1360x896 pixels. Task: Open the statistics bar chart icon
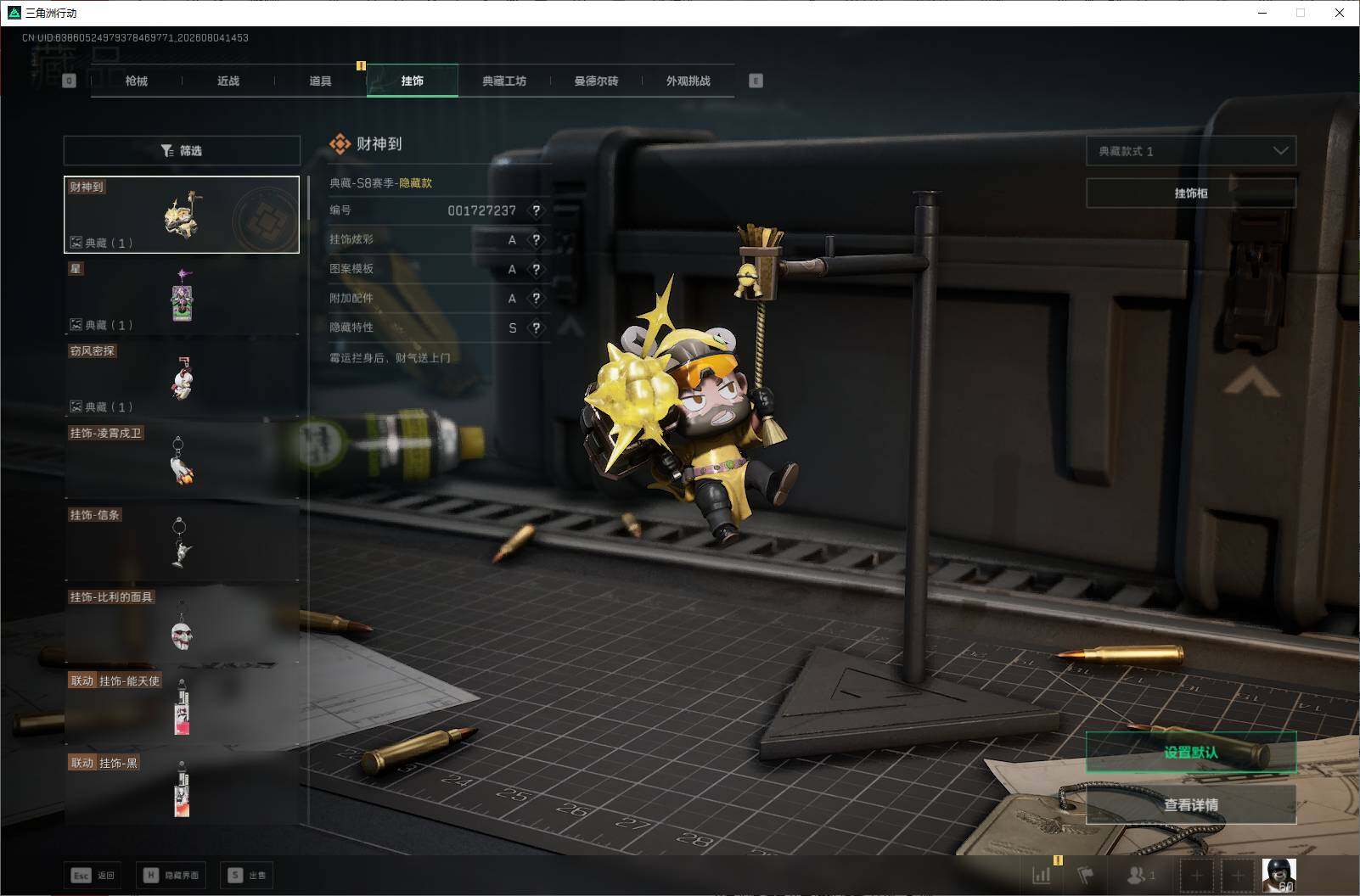point(1042,875)
